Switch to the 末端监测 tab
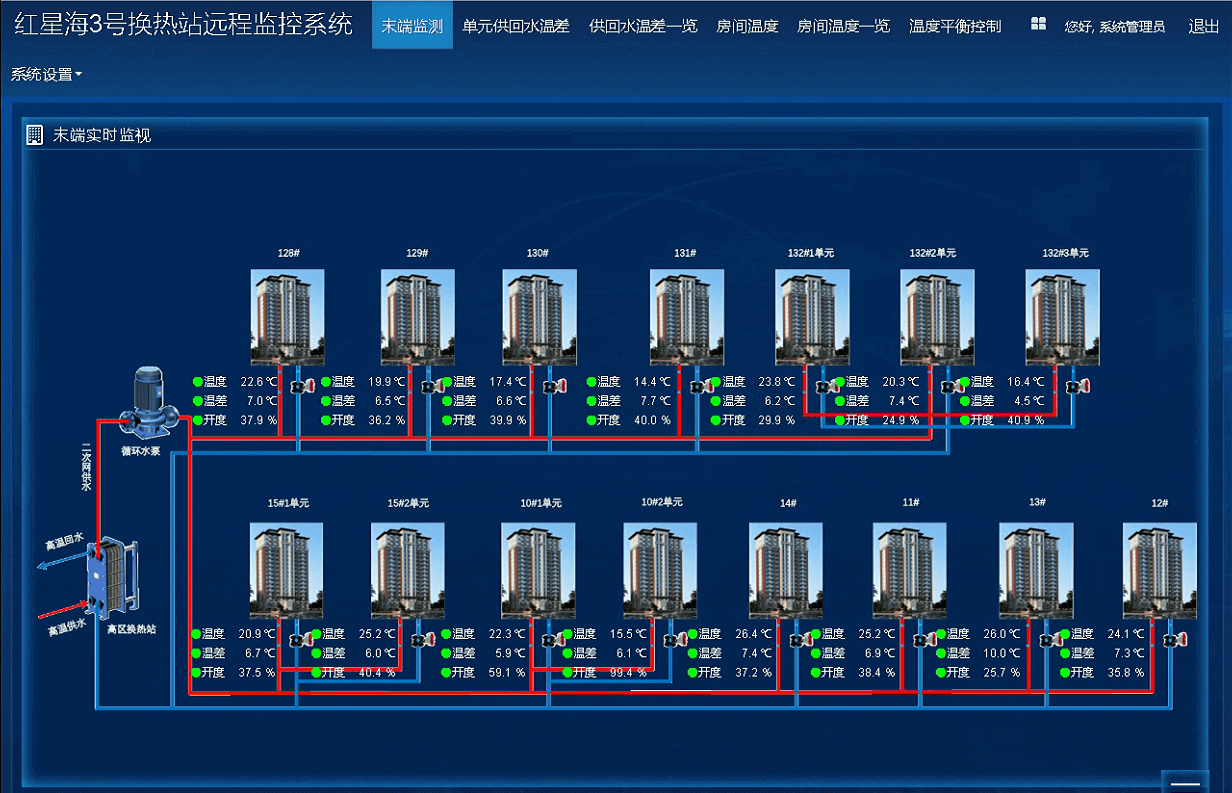This screenshot has height=793, width=1232. [412, 26]
